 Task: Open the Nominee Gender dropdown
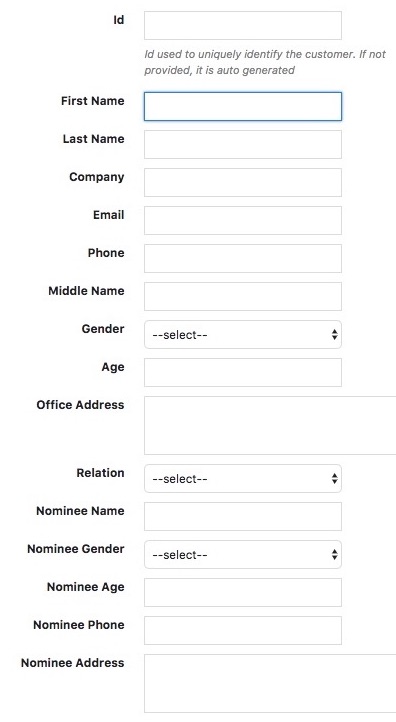point(243,554)
